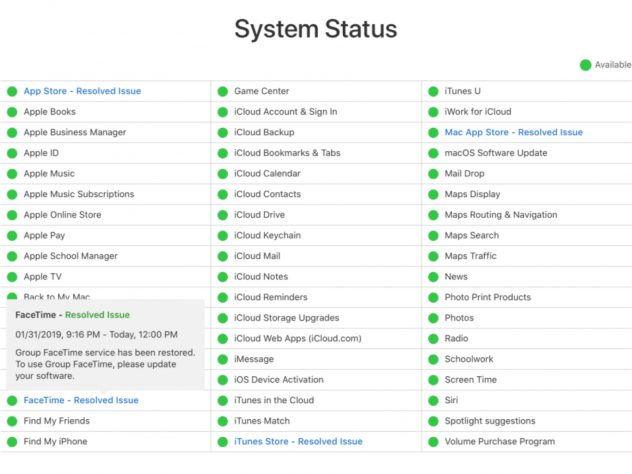The height and width of the screenshot is (474, 632).
Task: Click the System Status page heading
Action: (x=315, y=29)
